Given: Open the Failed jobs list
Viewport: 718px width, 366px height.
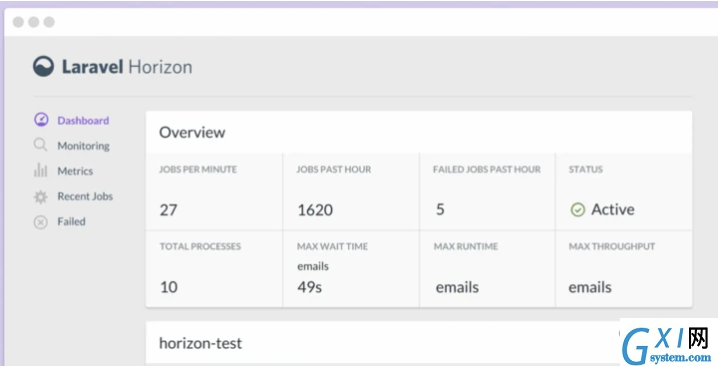Looking at the screenshot, I should [71, 221].
